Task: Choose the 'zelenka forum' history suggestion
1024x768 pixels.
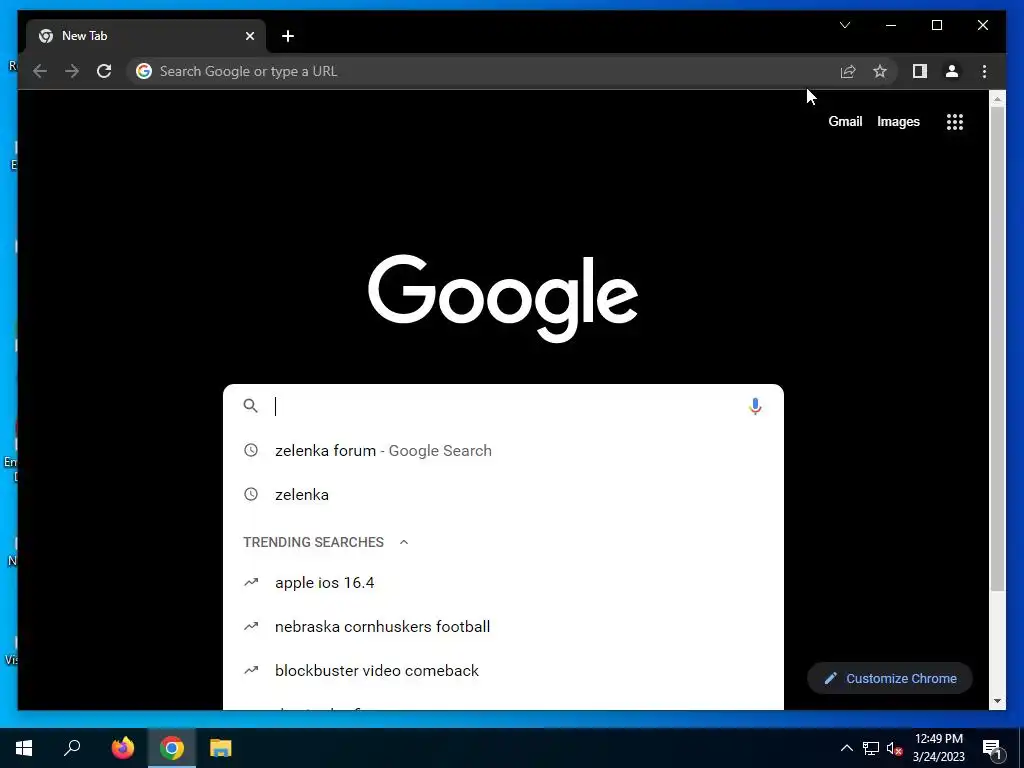Action: (x=503, y=451)
